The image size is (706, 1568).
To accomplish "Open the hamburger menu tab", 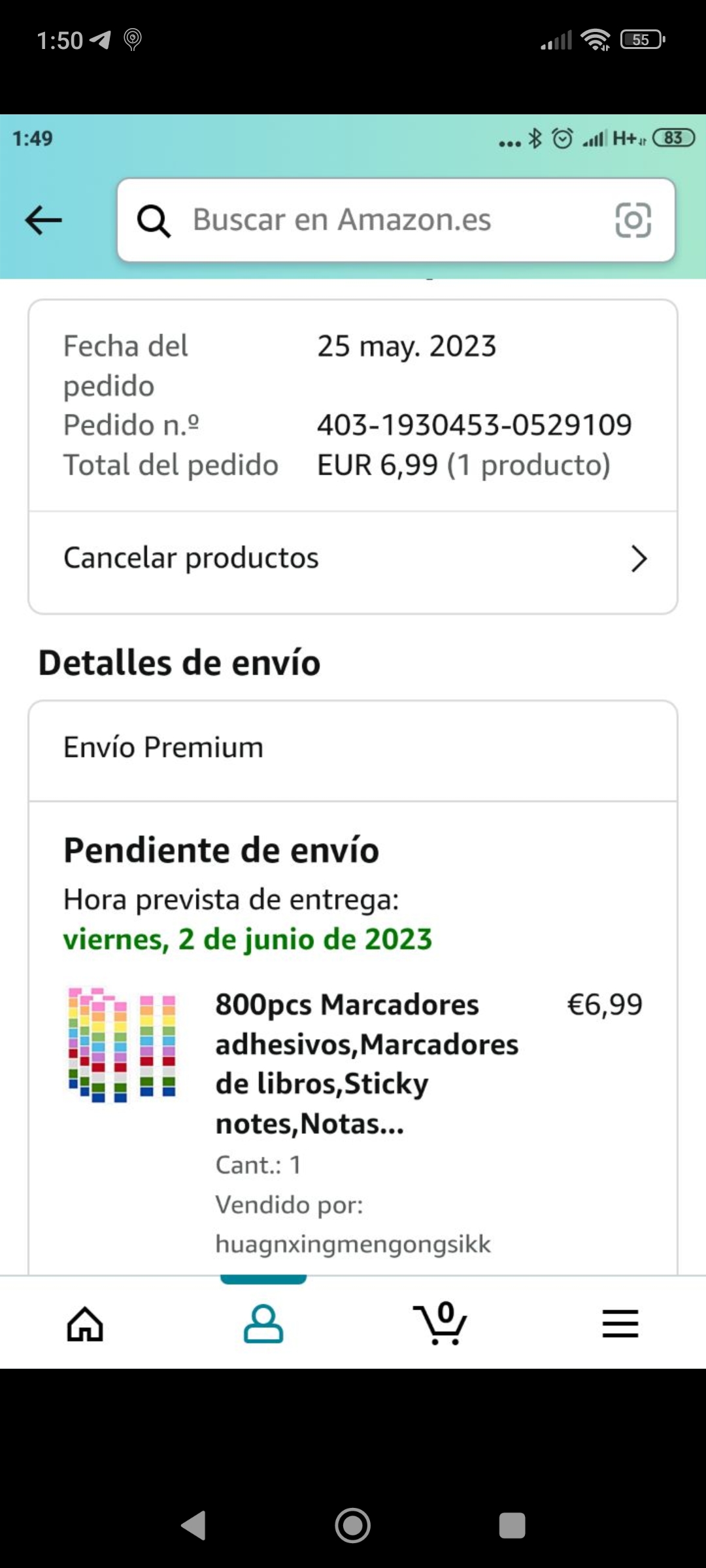I will 620,1324.
